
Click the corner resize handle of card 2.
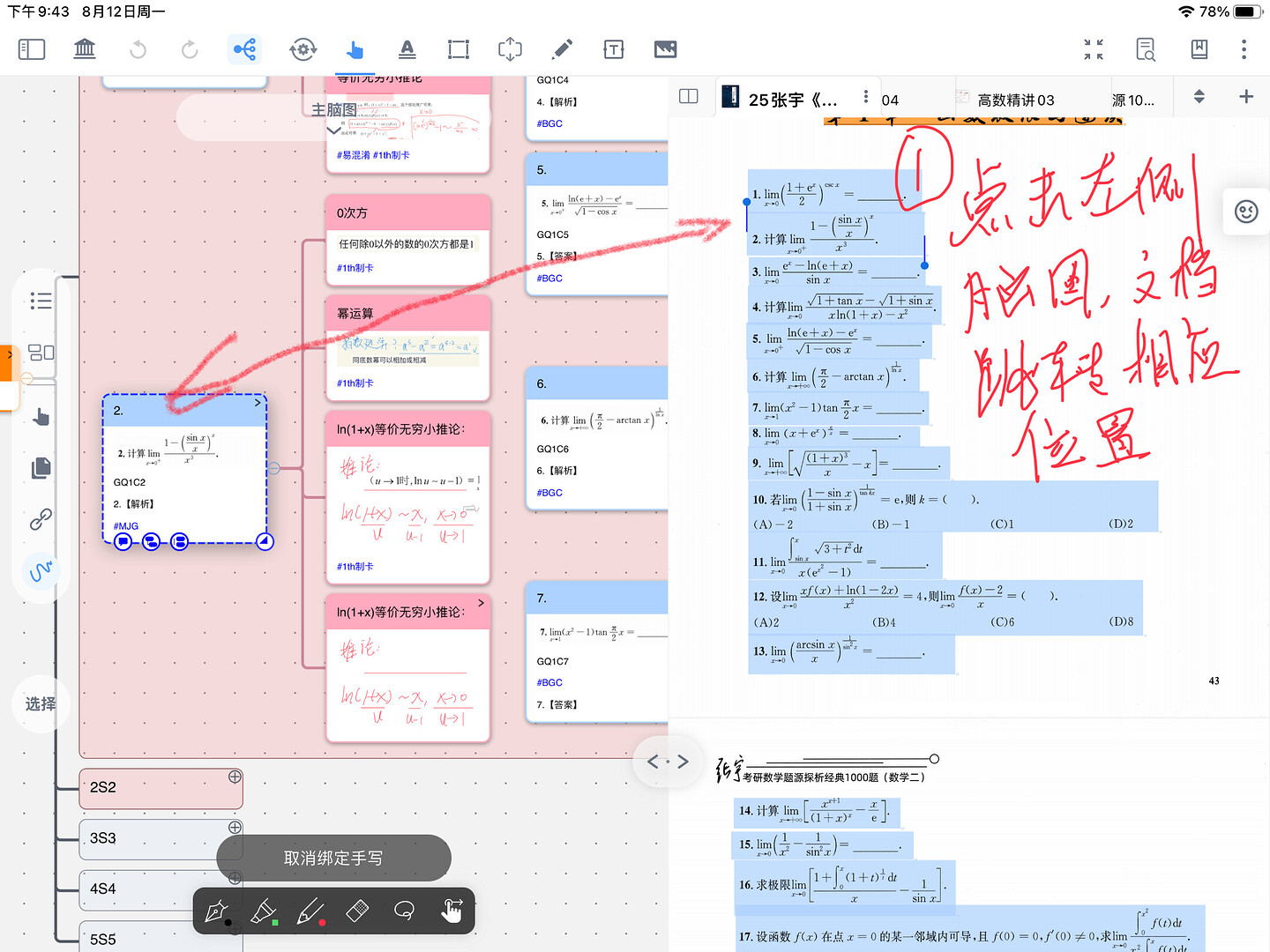pyautogui.click(x=265, y=541)
